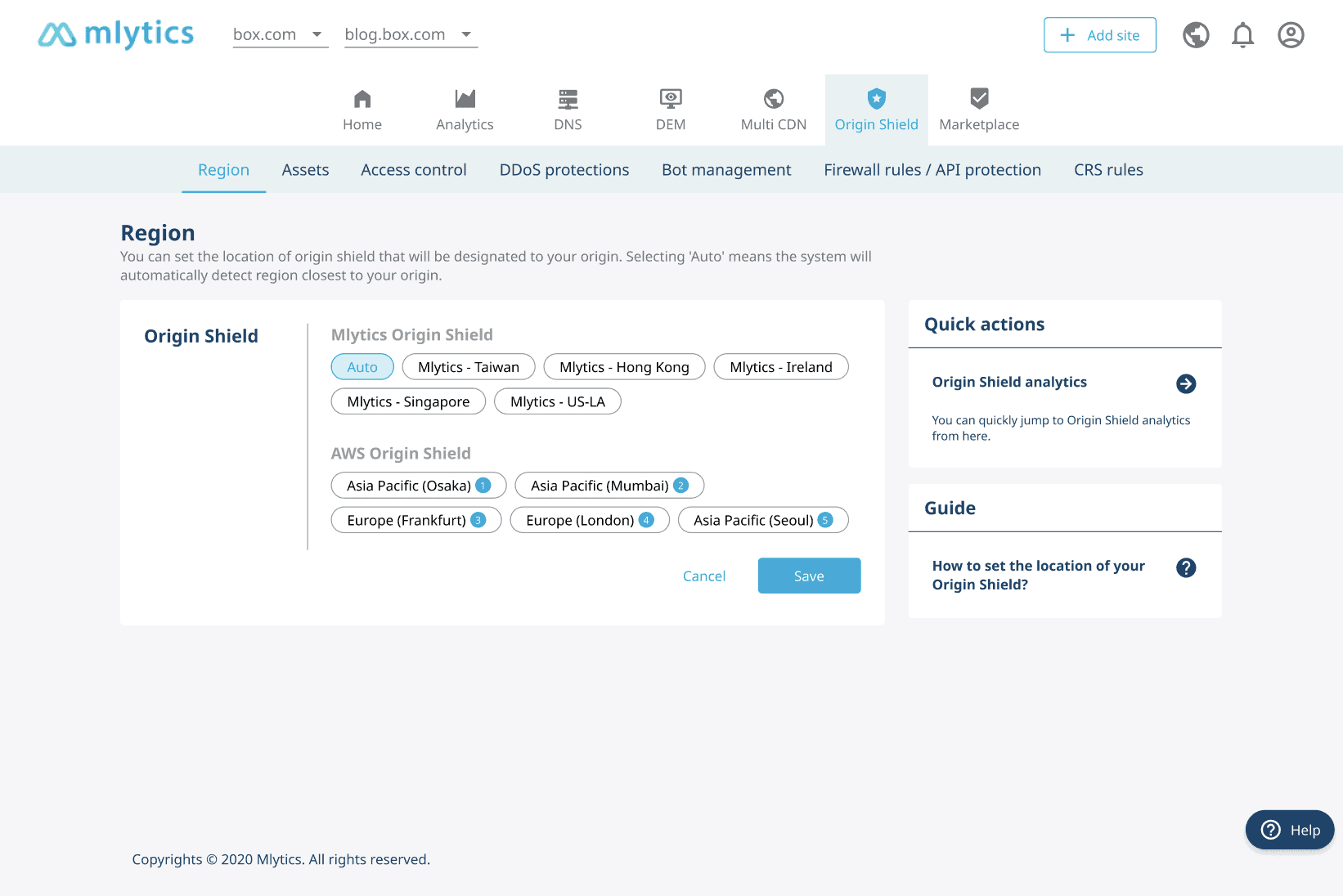Open the Help button
This screenshot has width=1343, height=896.
coord(1290,830)
